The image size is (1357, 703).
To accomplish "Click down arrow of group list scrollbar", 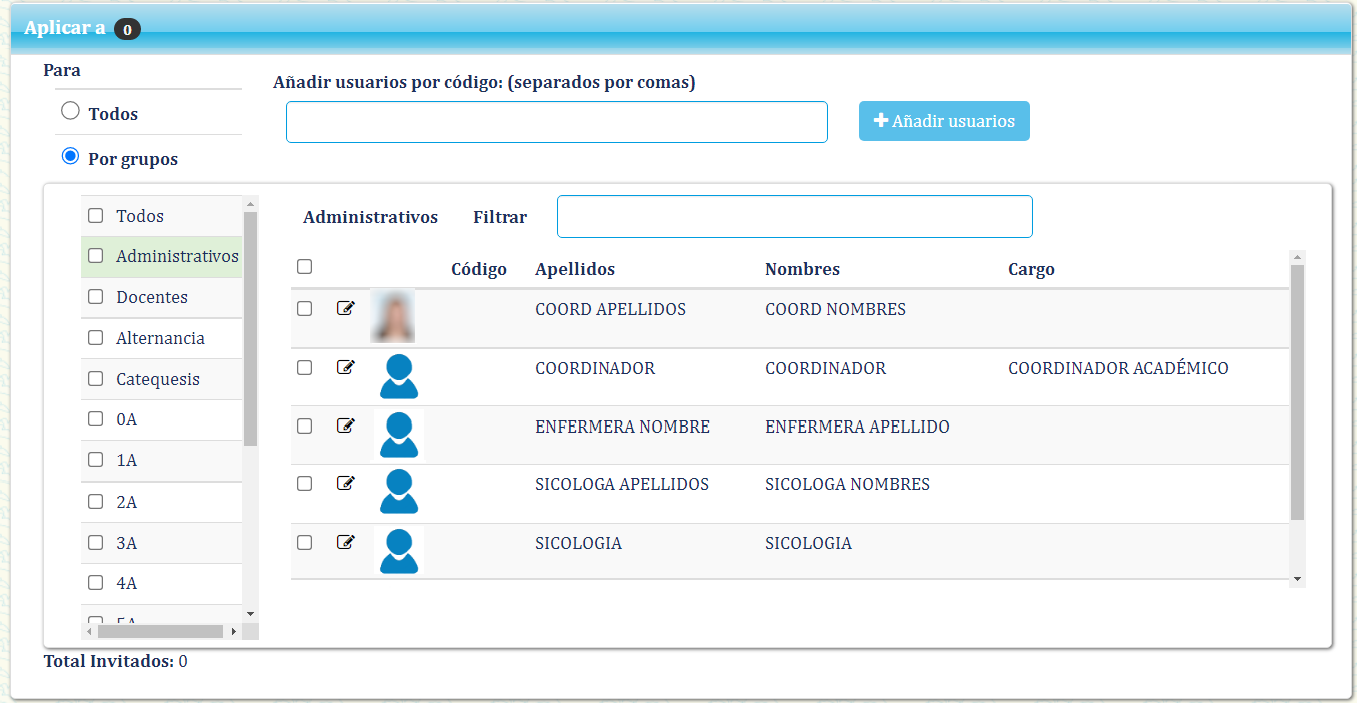I will pos(250,613).
